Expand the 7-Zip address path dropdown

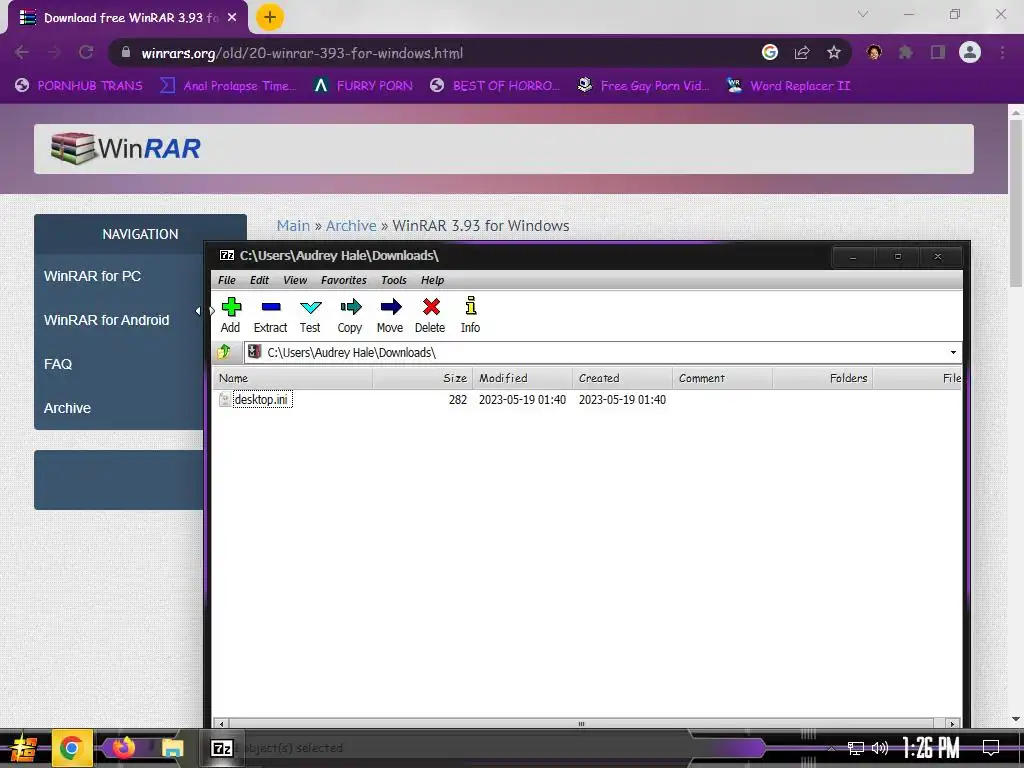[x=953, y=353]
